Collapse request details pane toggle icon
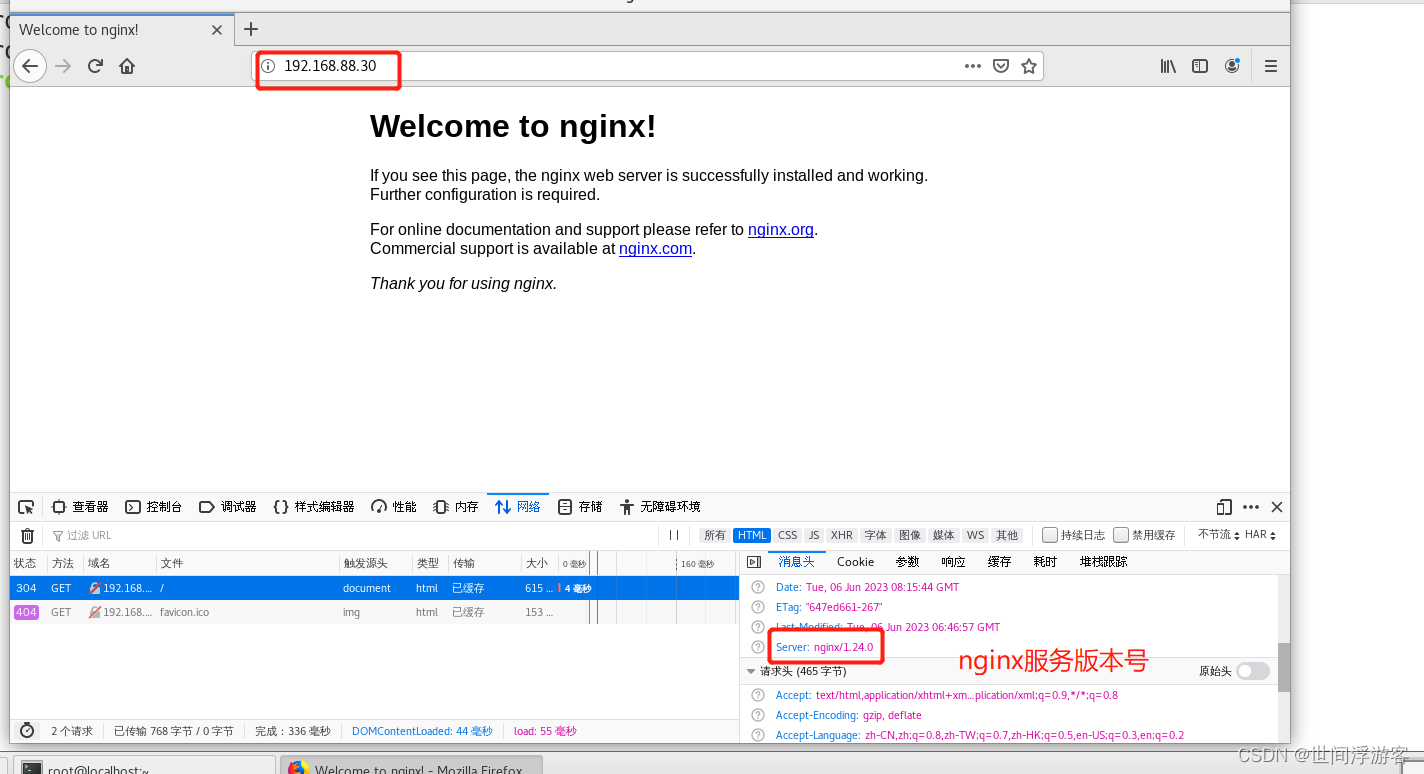The image size is (1424, 774). coord(754,562)
